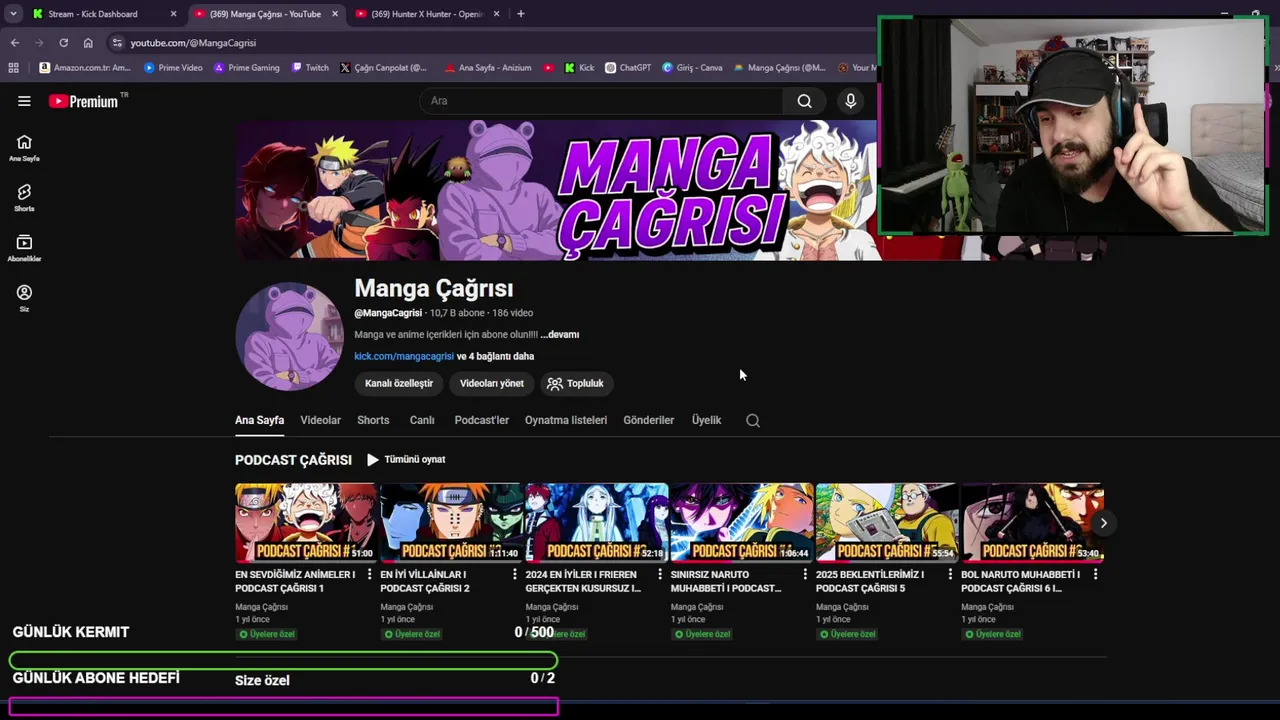This screenshot has width=1280, height=720.
Task: Open Shorts in the left sidebar
Action: coord(24,198)
